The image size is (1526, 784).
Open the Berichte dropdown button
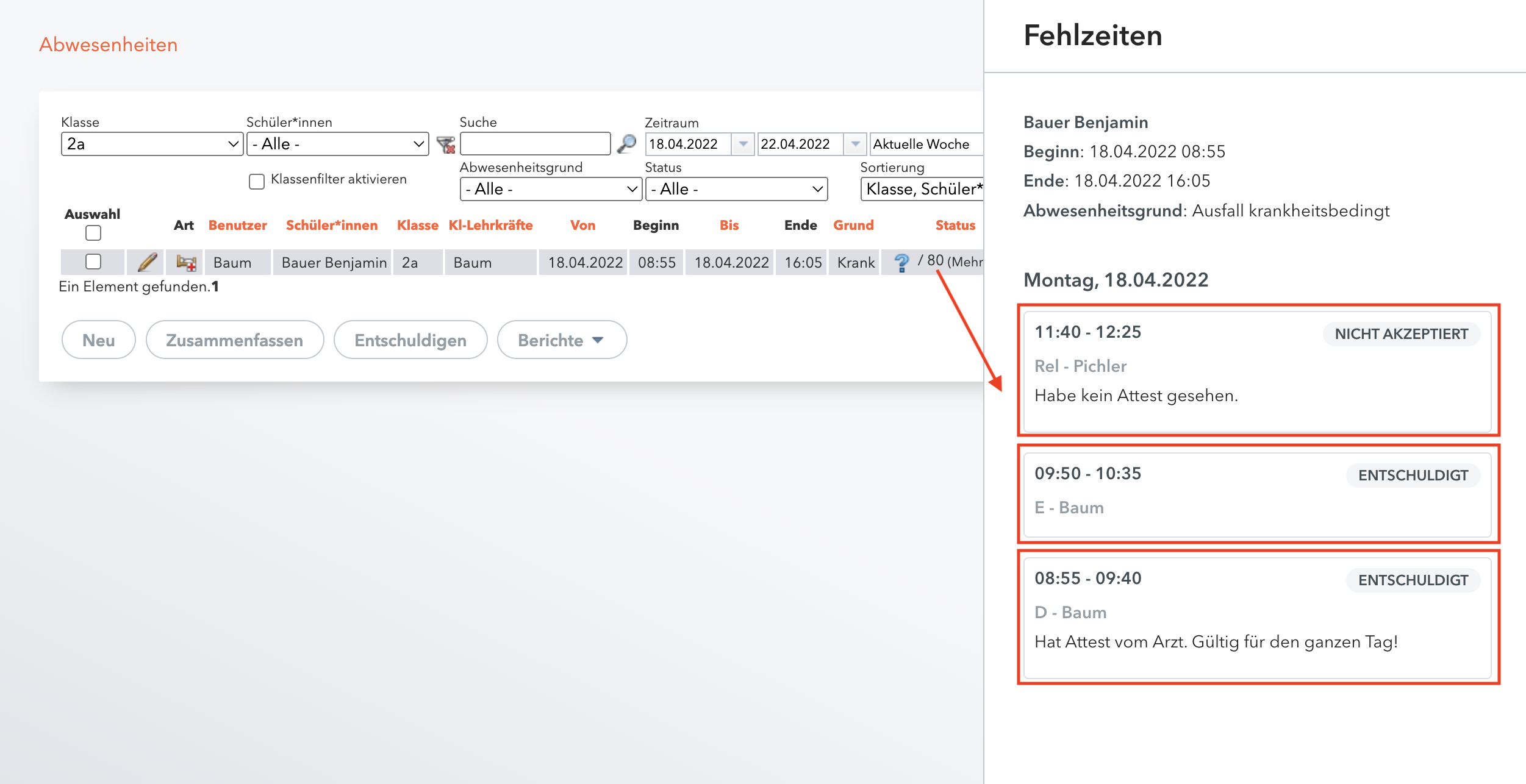[x=561, y=340]
